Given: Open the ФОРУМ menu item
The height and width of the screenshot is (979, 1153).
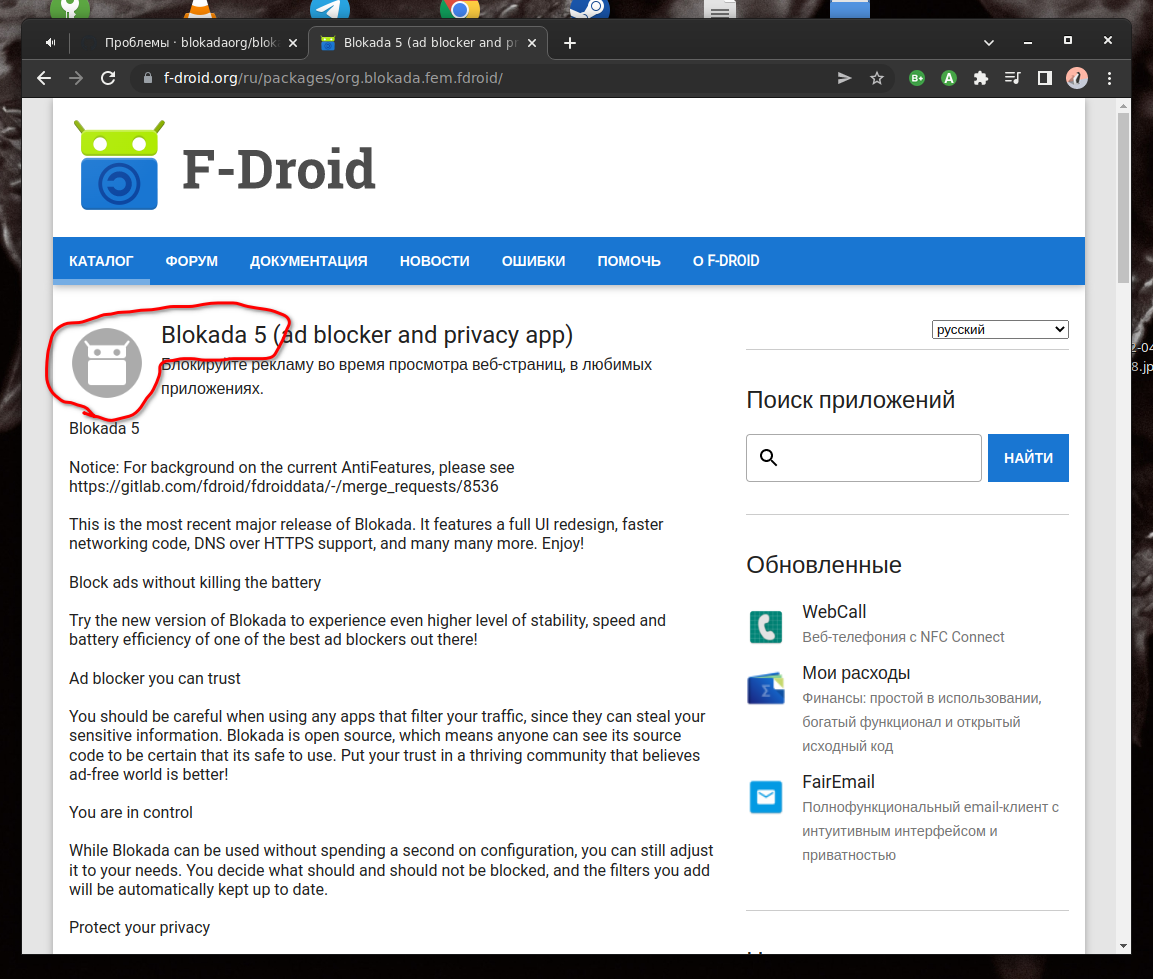Looking at the screenshot, I should (x=191, y=261).
